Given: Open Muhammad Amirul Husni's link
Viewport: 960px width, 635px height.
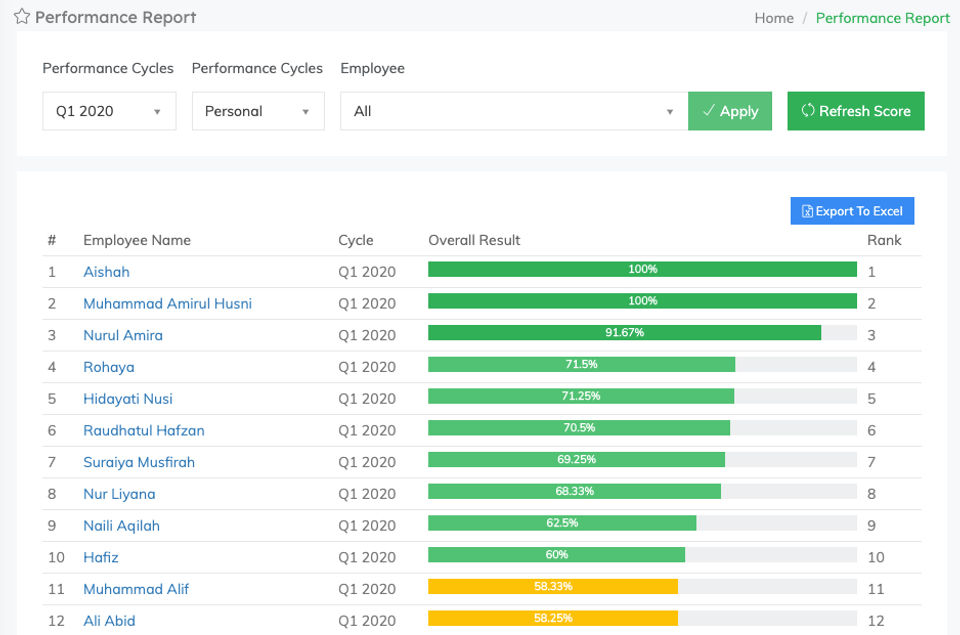Looking at the screenshot, I should (167, 304).
